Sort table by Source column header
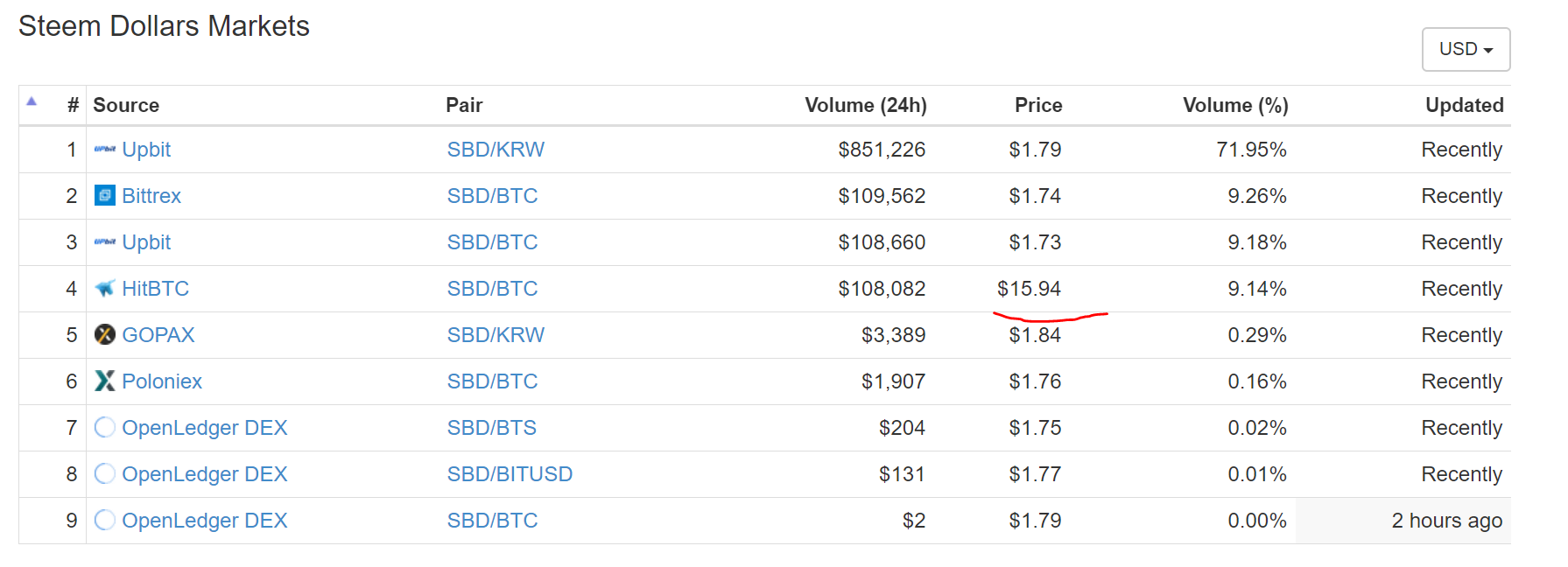The width and height of the screenshot is (1568, 567). point(126,105)
